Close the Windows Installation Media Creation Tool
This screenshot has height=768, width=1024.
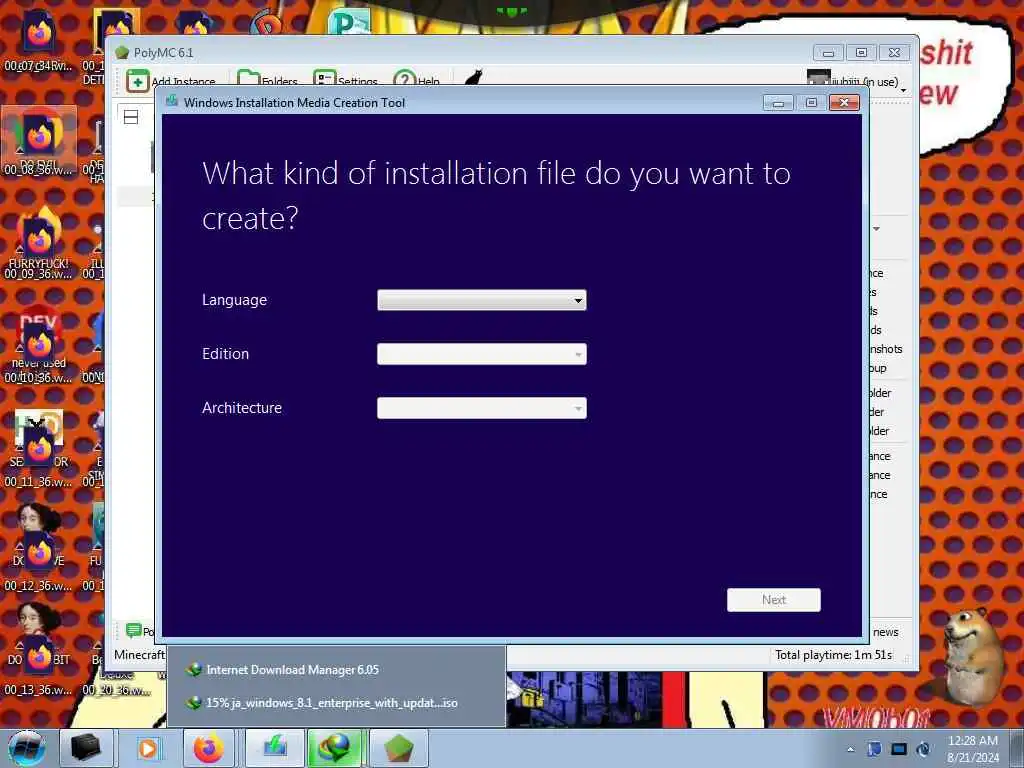[844, 103]
